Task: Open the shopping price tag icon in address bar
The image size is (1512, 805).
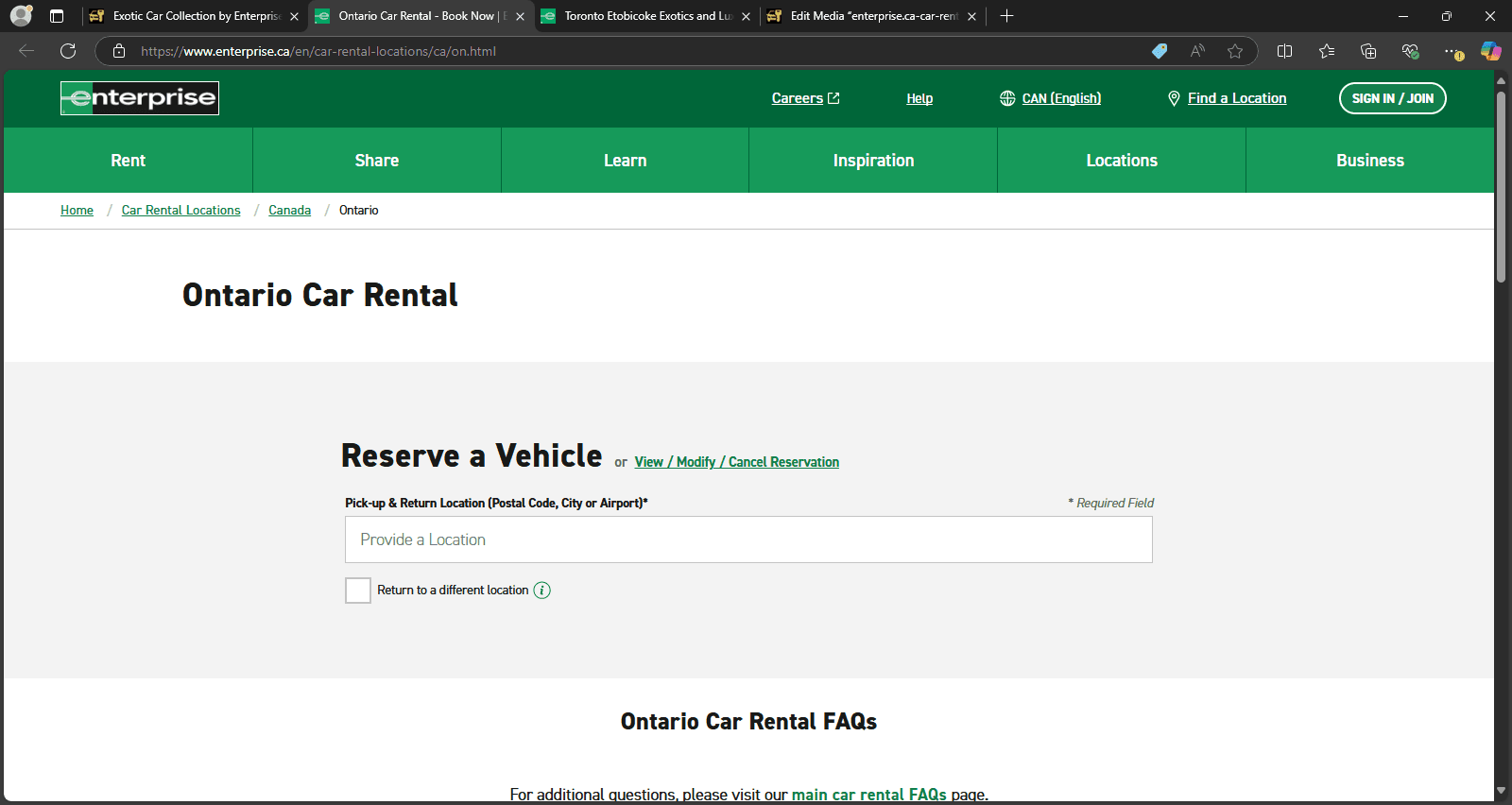Action: coord(1160,51)
